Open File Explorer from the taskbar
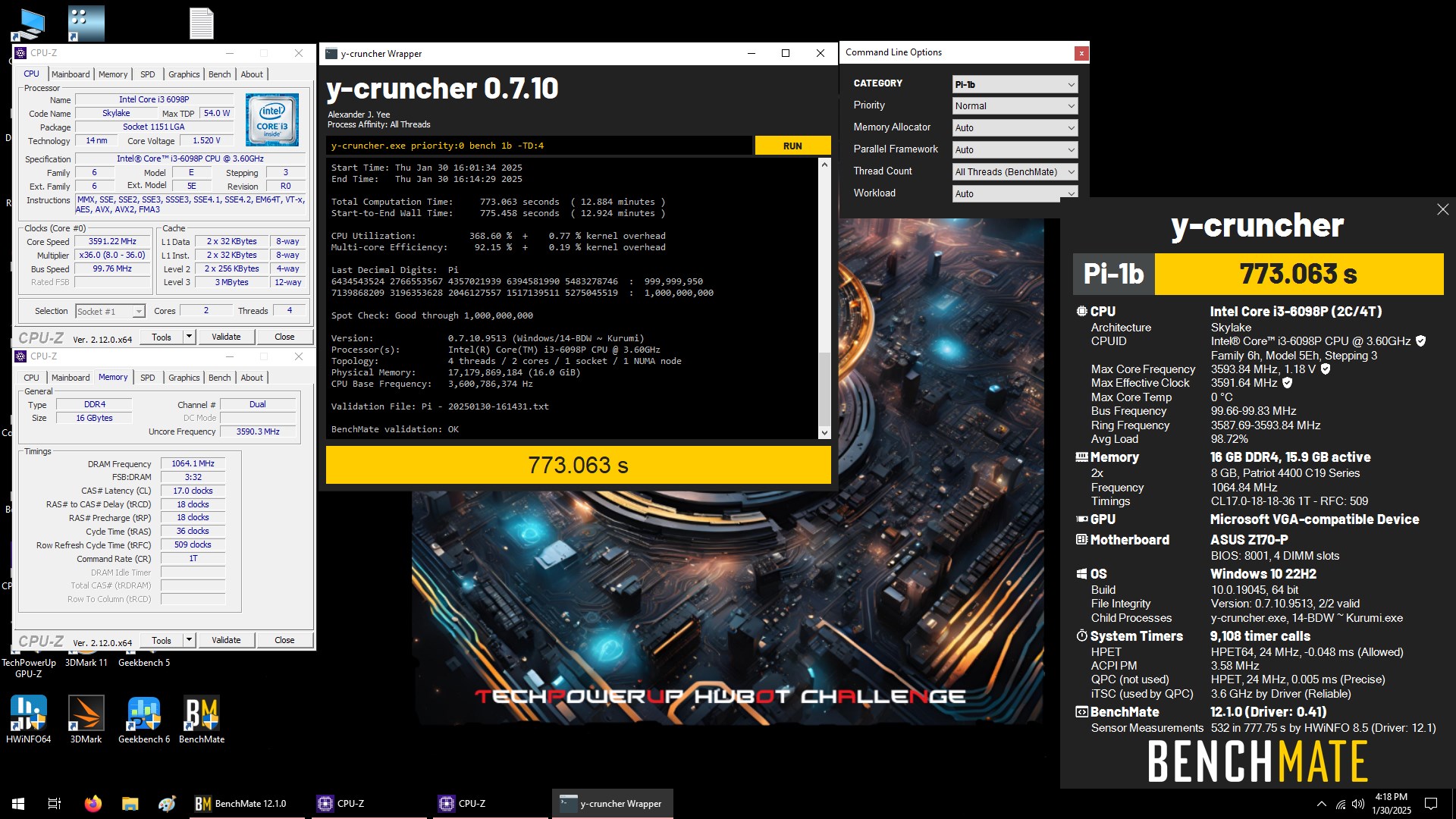1456x819 pixels. (x=130, y=804)
